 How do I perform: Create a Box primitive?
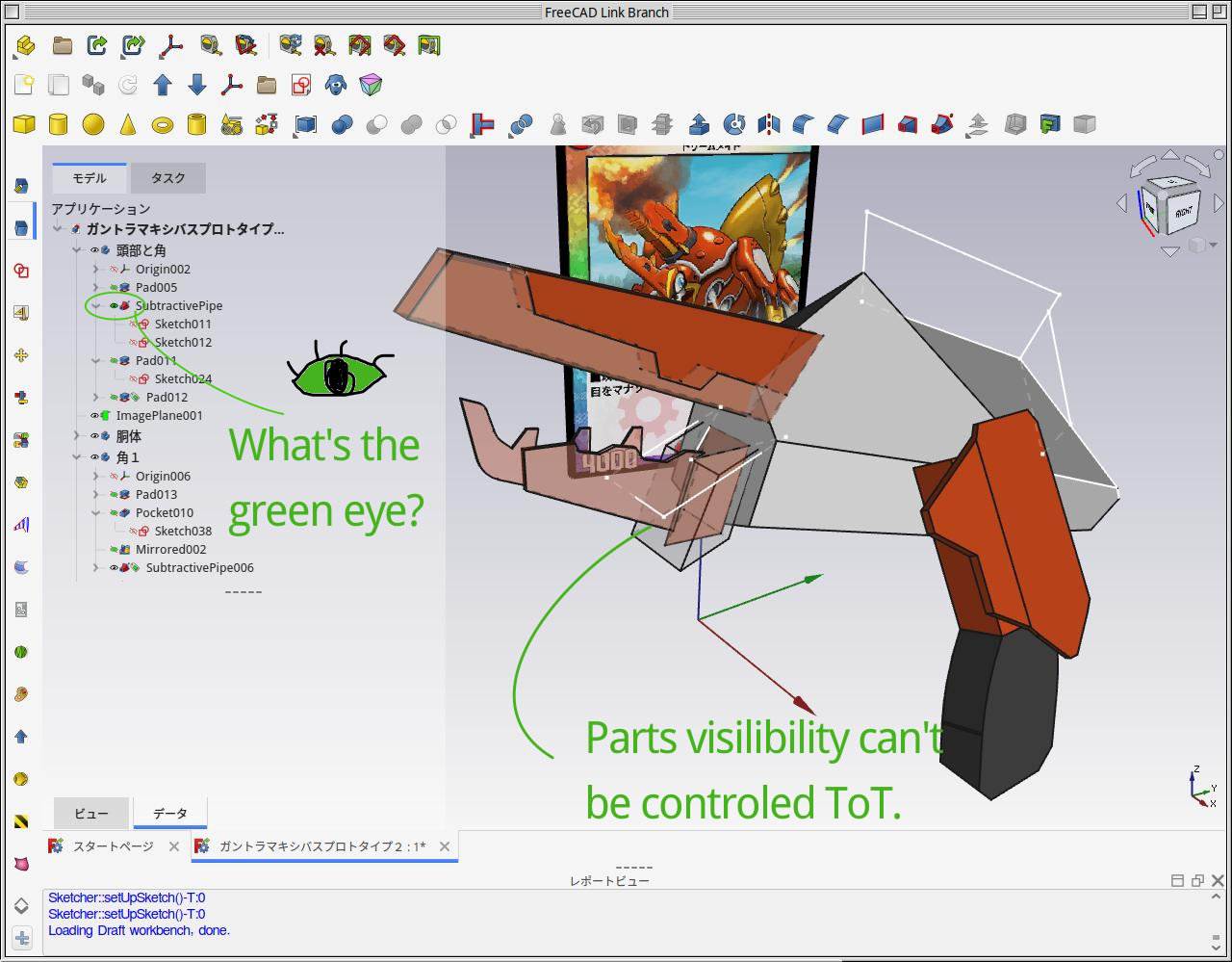pyautogui.click(x=23, y=123)
